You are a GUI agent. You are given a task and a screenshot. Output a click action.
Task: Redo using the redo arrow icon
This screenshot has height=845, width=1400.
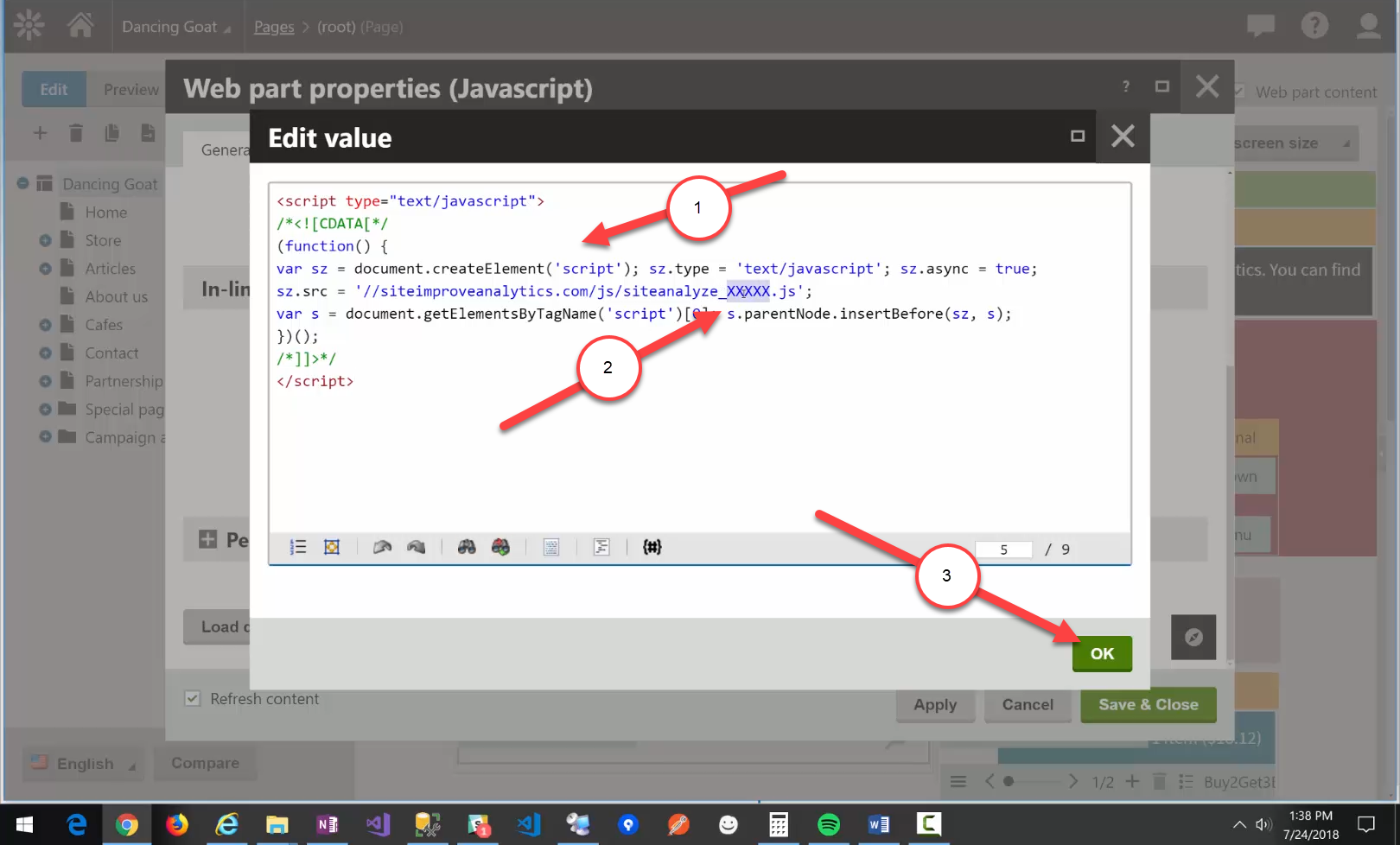coord(416,546)
